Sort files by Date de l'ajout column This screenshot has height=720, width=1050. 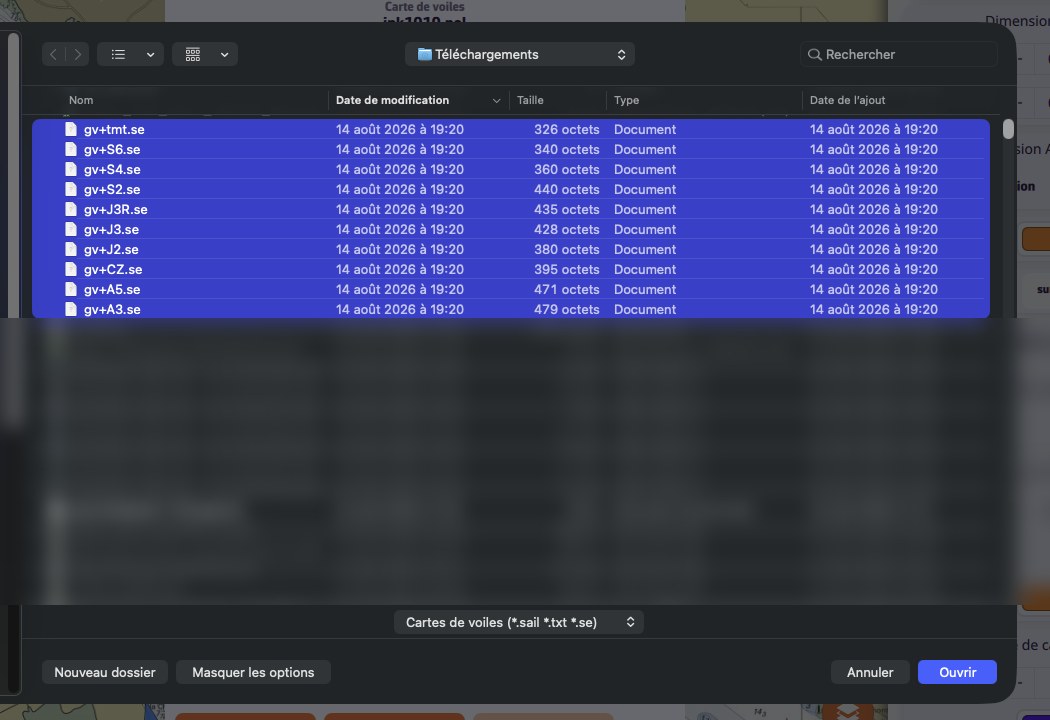coord(848,100)
